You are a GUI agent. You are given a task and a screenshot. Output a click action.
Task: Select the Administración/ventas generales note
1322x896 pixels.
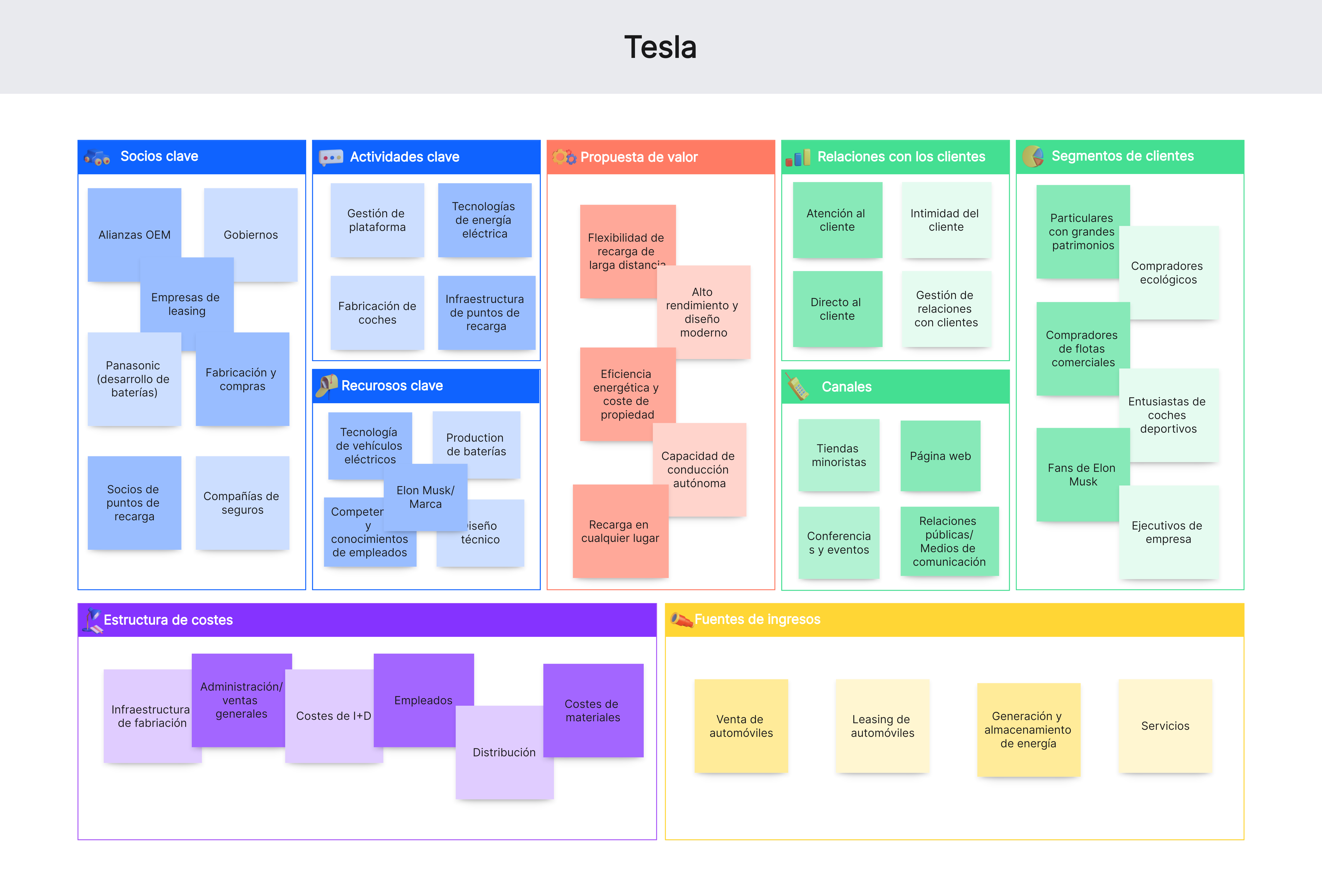(x=241, y=700)
